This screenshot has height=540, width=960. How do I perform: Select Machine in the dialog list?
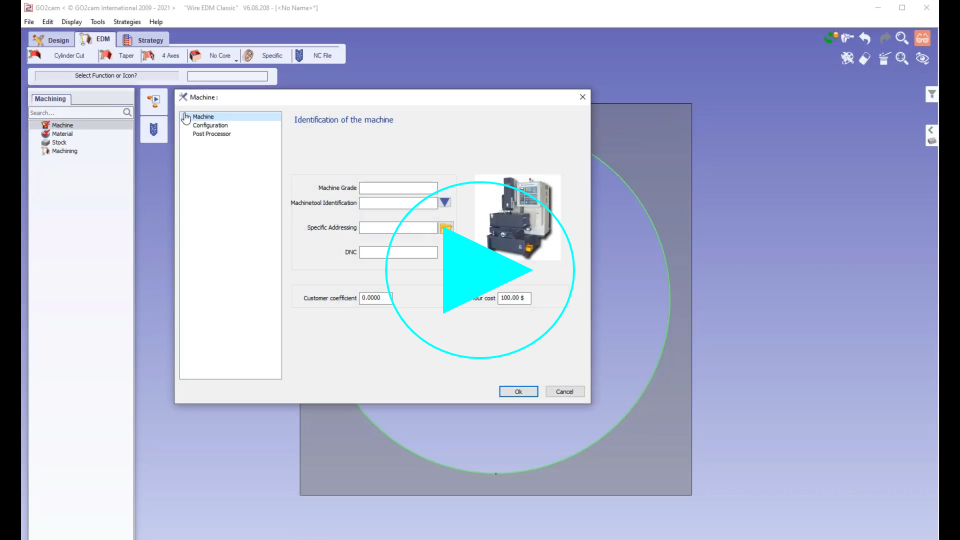(x=203, y=116)
